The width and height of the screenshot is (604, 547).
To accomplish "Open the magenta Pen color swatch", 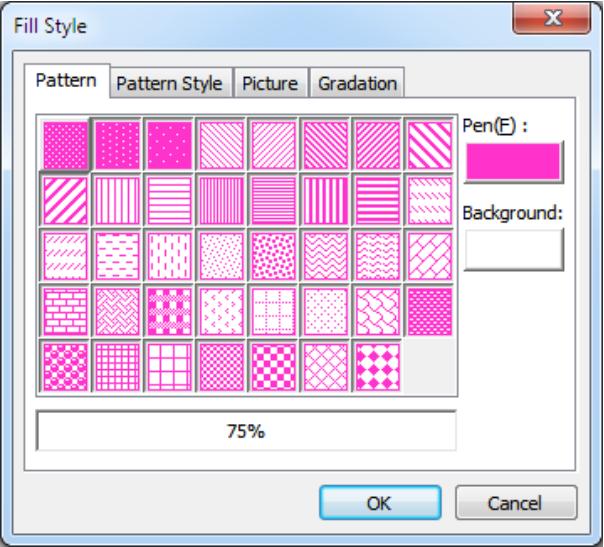I will click(x=514, y=160).
